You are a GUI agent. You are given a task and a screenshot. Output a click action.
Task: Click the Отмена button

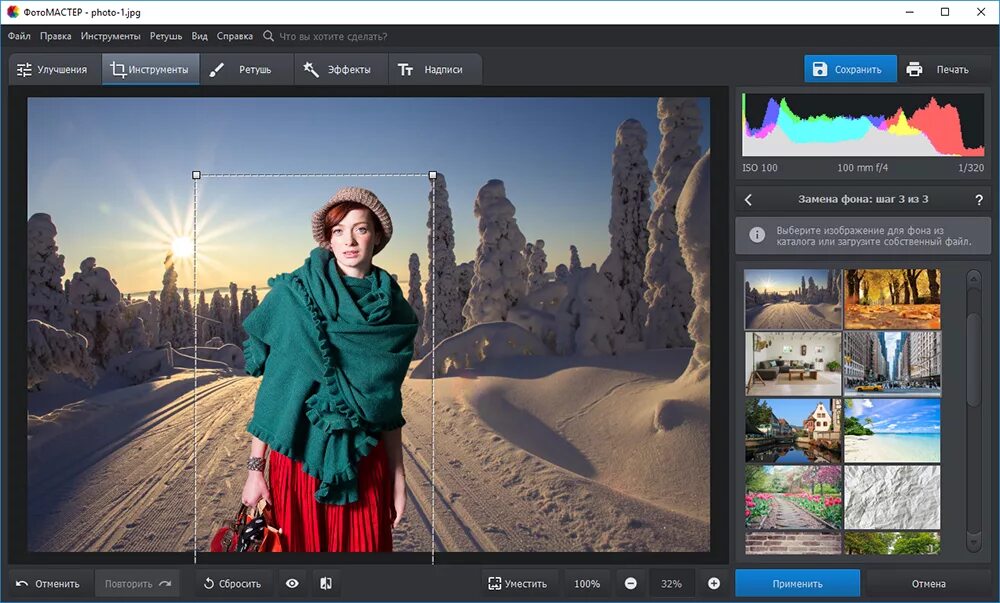point(928,583)
